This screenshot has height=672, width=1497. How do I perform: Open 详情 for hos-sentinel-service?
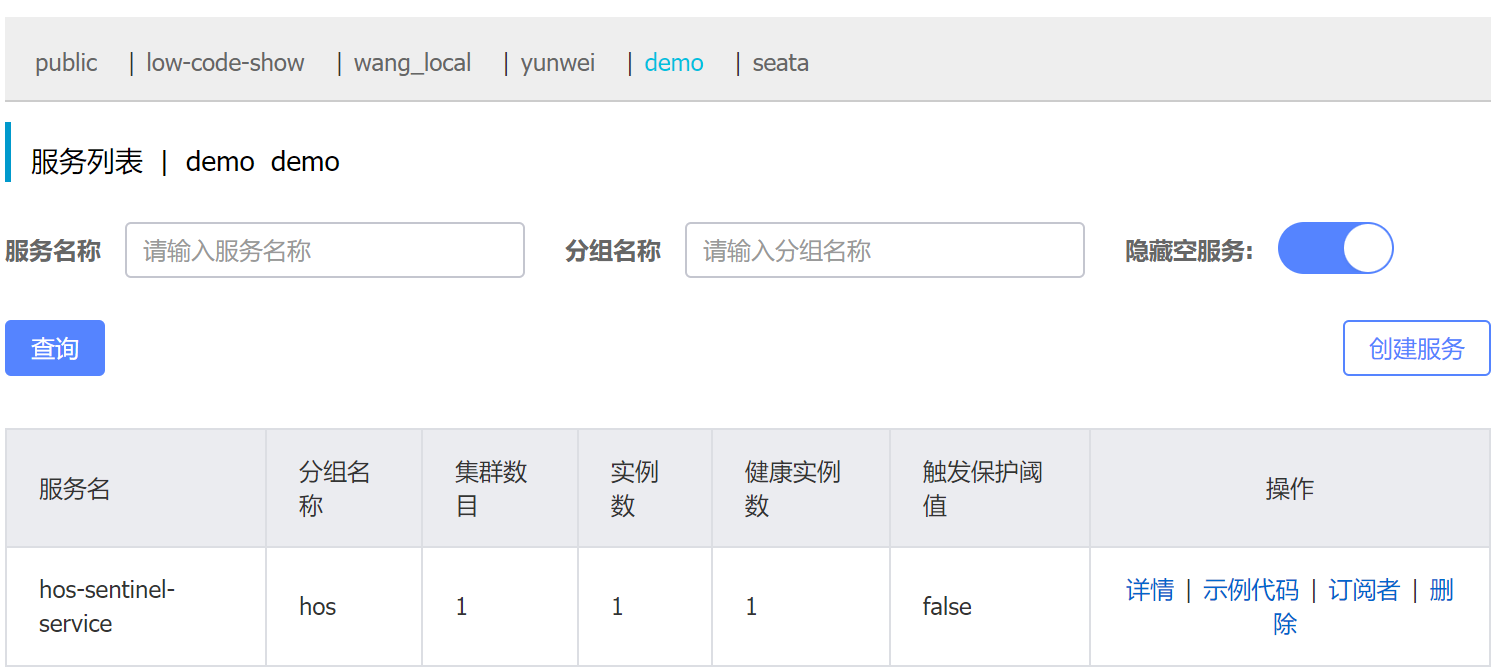pos(1150,590)
